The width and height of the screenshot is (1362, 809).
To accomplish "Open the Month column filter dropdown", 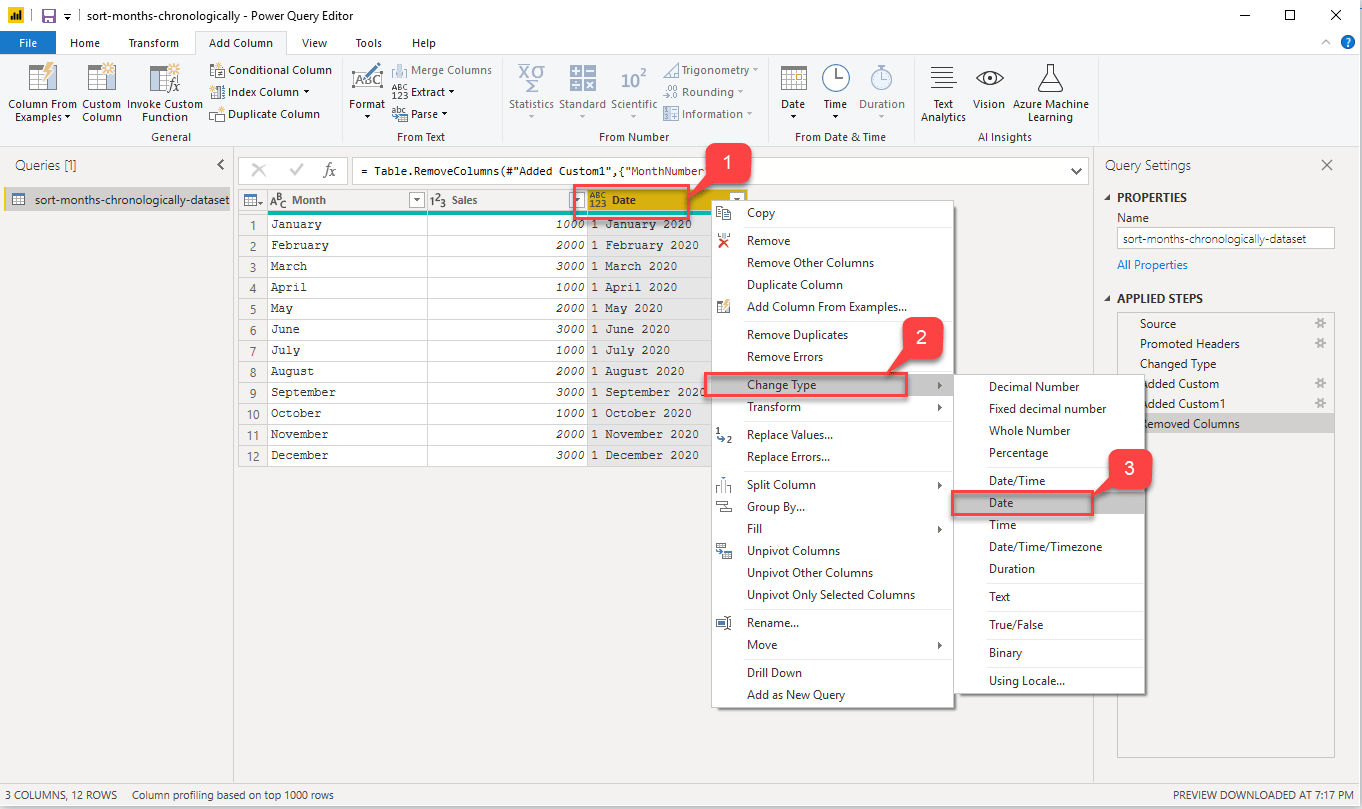I will point(417,199).
